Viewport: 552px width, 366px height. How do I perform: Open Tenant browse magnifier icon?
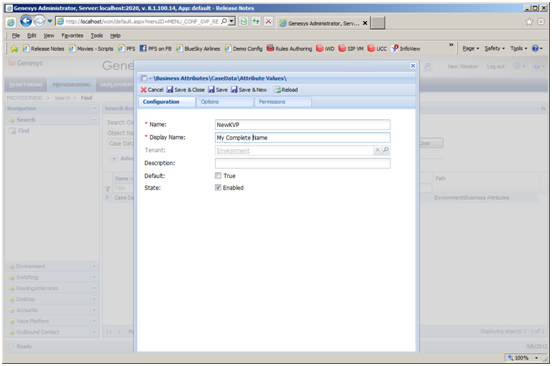[x=386, y=150]
